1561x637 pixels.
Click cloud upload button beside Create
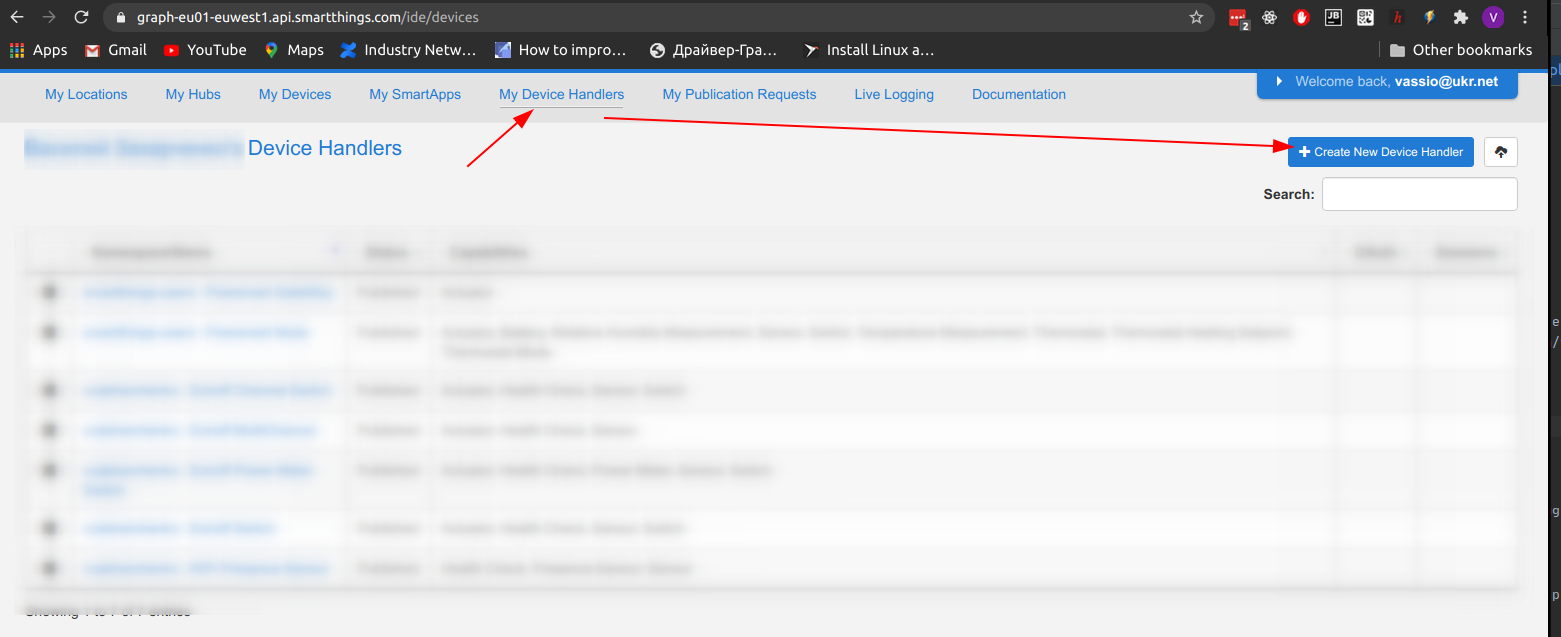(1501, 152)
